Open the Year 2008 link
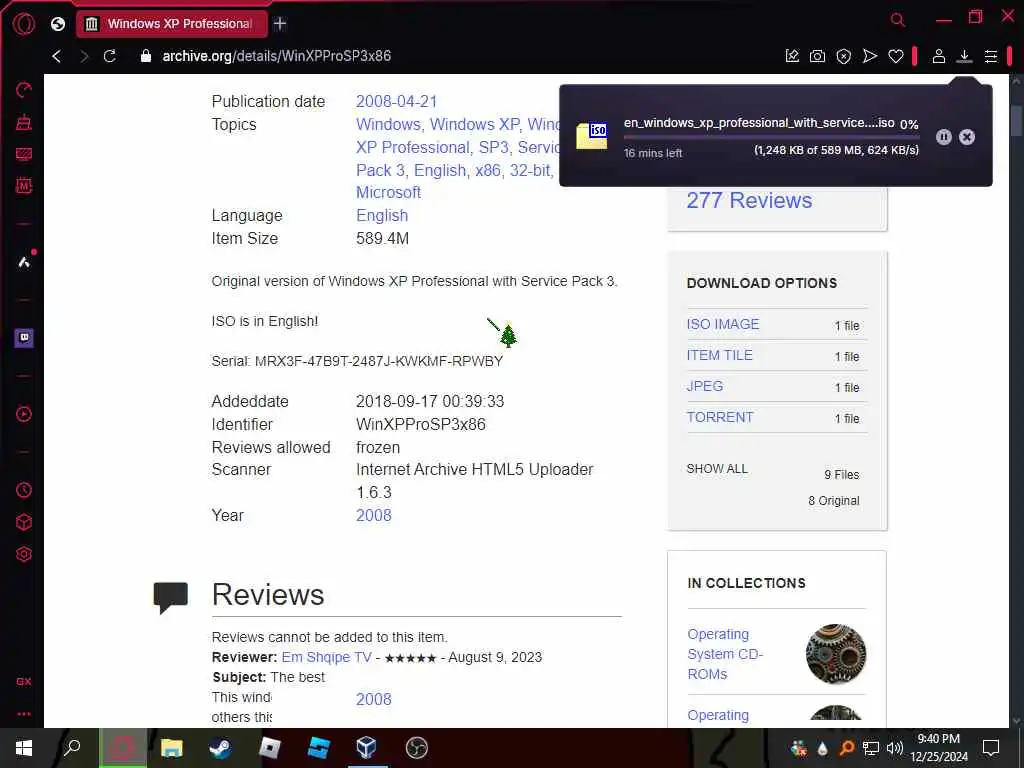The image size is (1024, 768). 374,515
